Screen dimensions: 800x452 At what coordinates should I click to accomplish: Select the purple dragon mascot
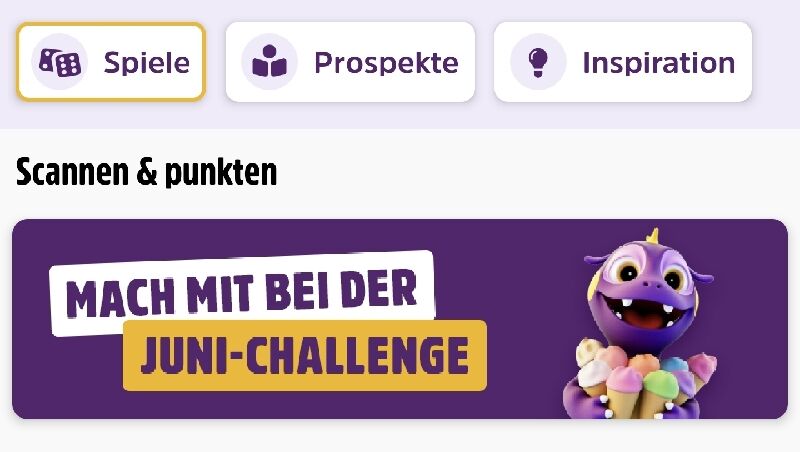[x=644, y=324]
